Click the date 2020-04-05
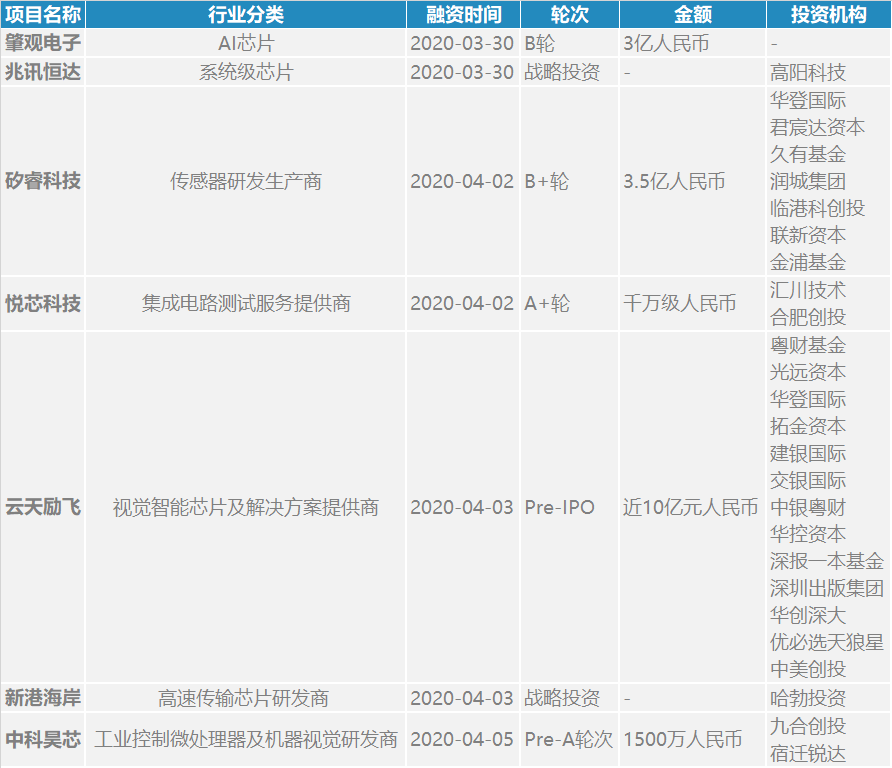This screenshot has height=768, width=892. [462, 739]
